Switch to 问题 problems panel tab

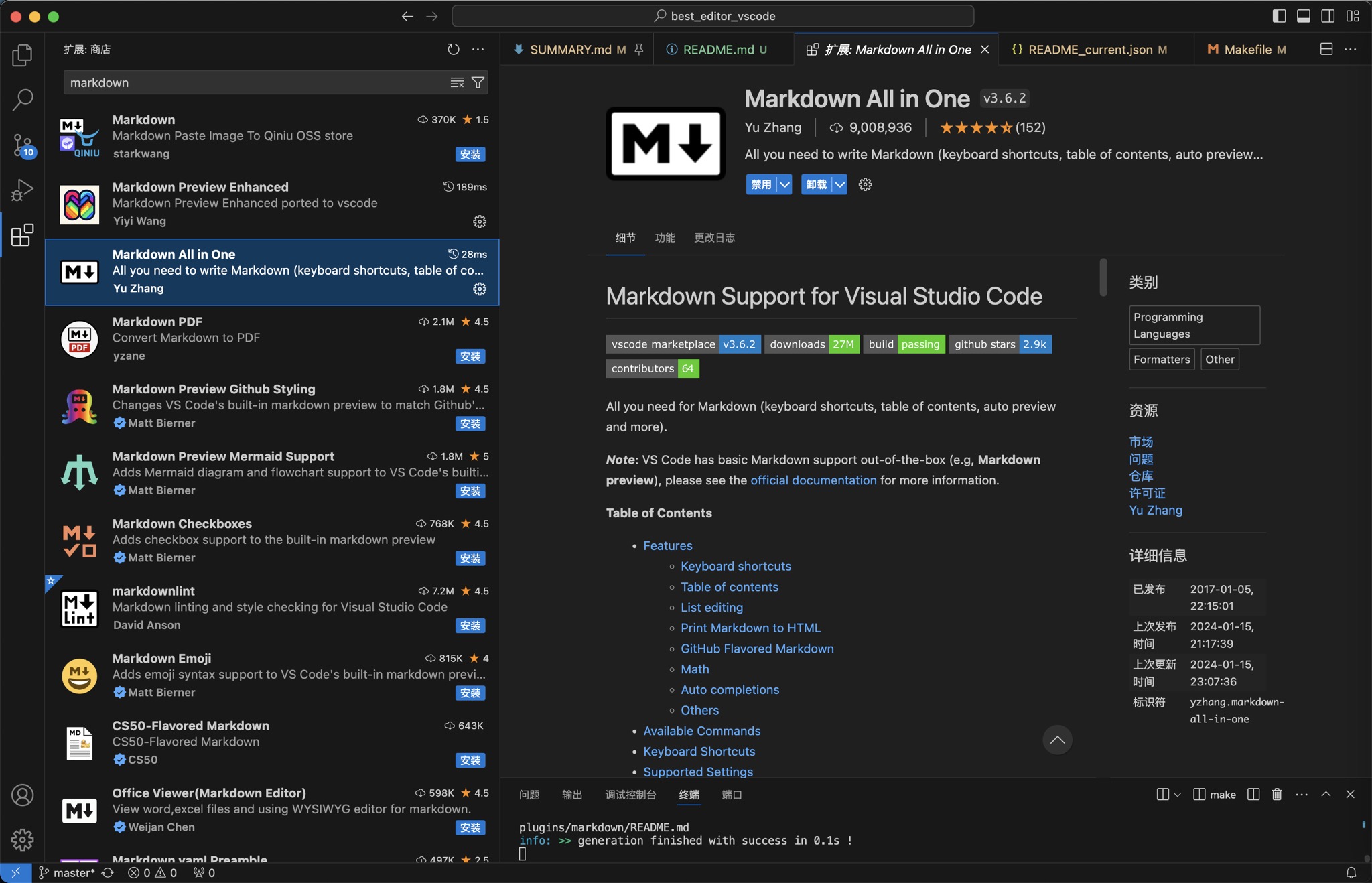529,795
